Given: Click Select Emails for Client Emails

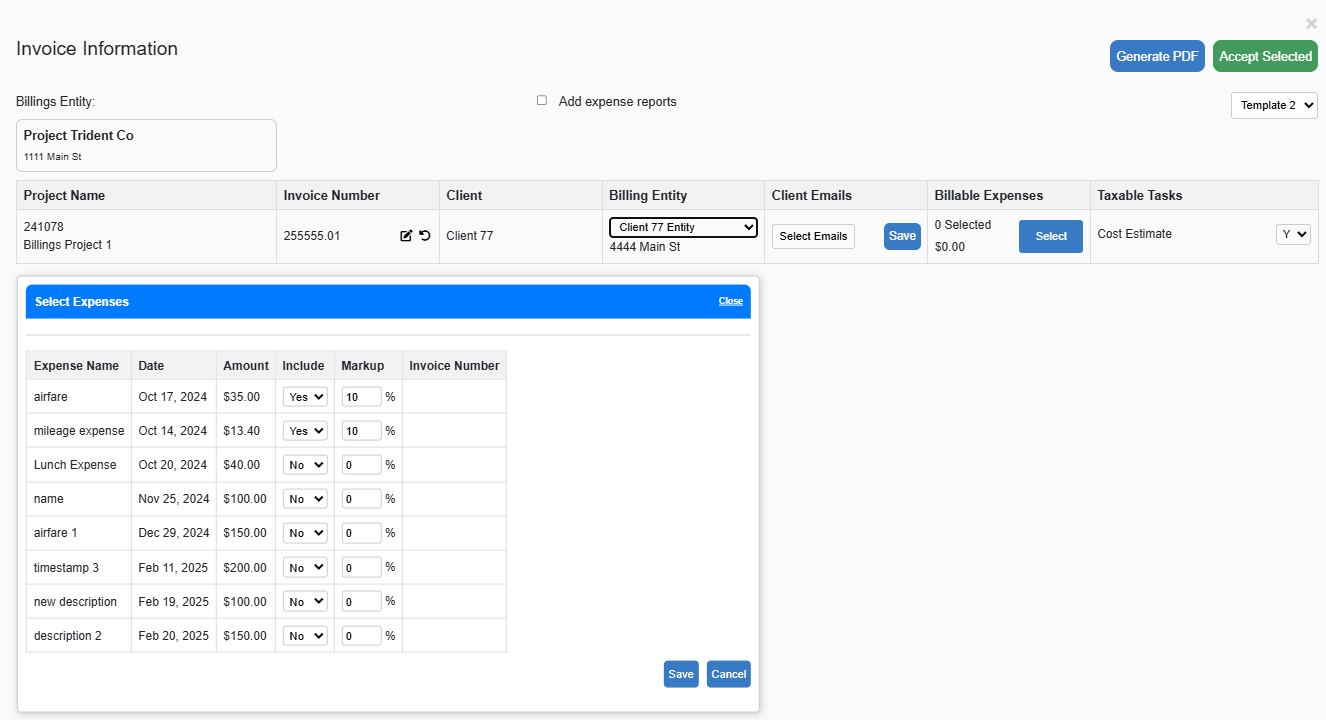Looking at the screenshot, I should (813, 236).
